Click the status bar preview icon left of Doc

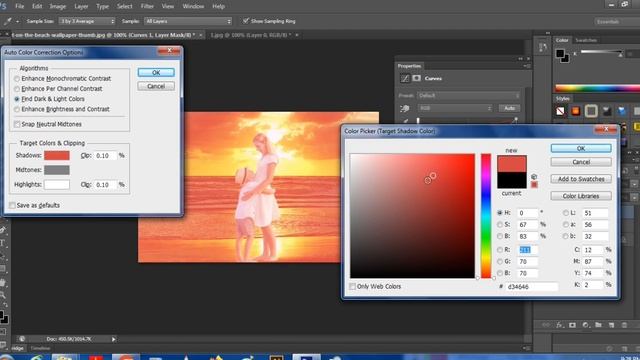coord(22,339)
